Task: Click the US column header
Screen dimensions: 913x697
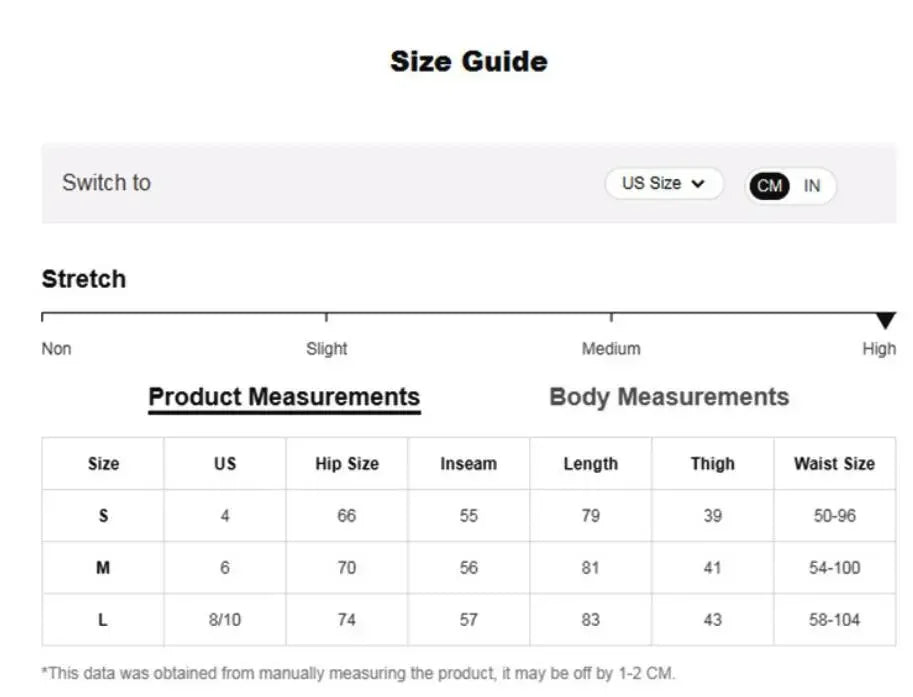Action: pyautogui.click(x=225, y=464)
